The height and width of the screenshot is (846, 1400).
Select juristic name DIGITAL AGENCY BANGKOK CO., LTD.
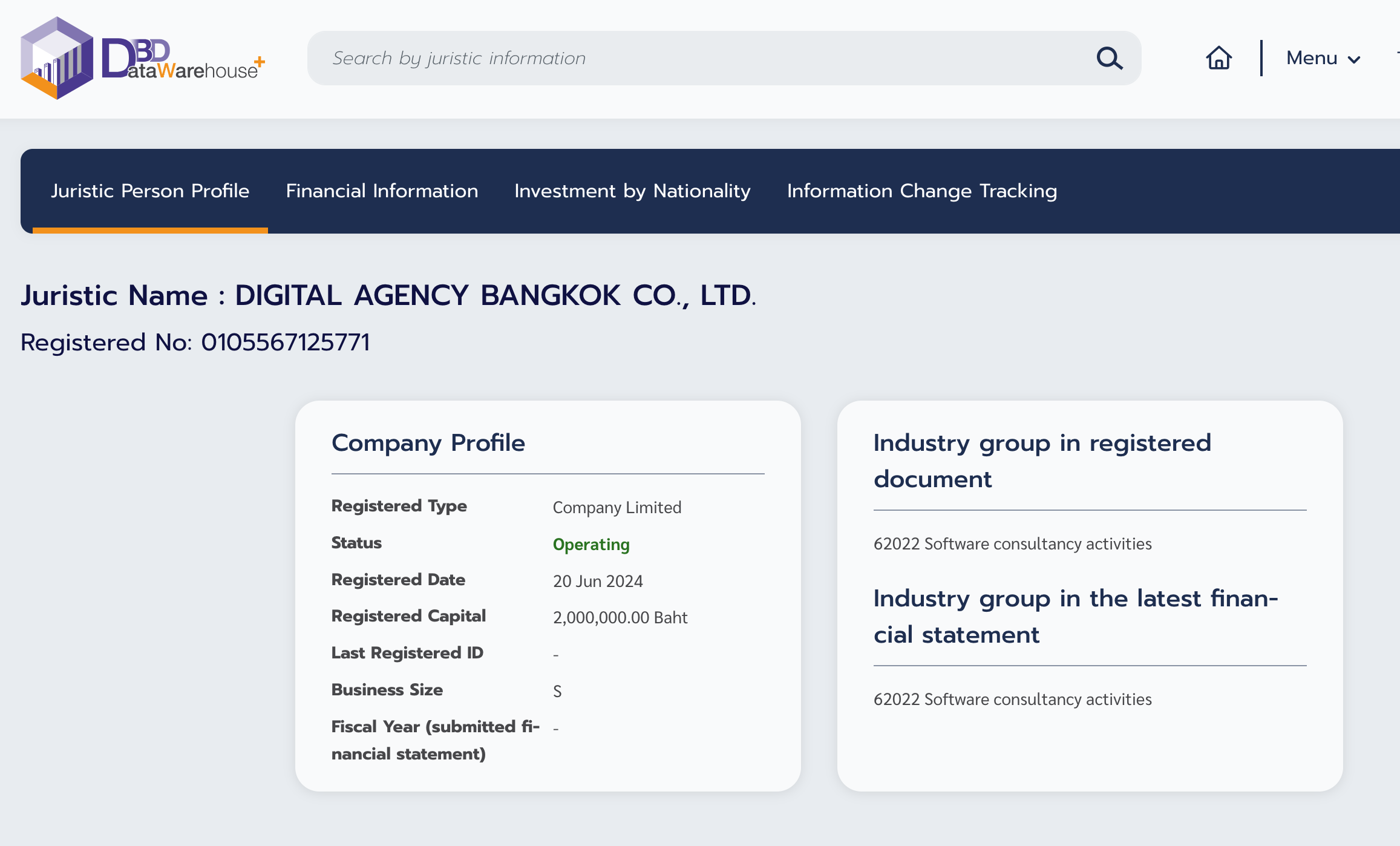495,296
